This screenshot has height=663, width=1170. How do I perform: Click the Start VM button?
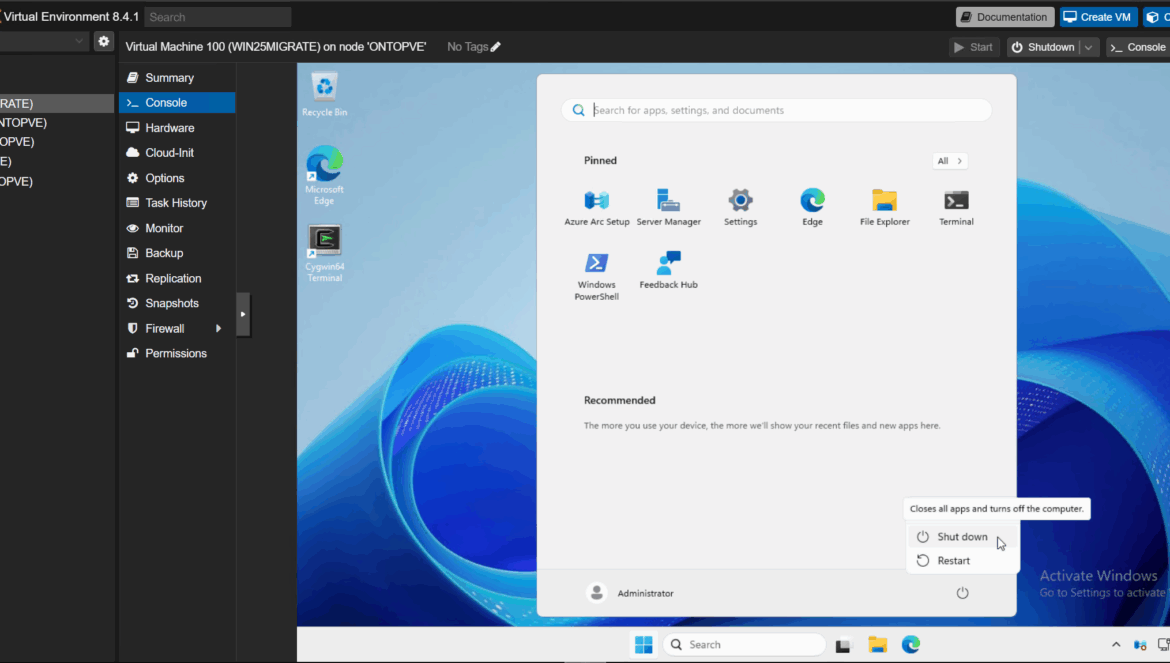(x=973, y=47)
